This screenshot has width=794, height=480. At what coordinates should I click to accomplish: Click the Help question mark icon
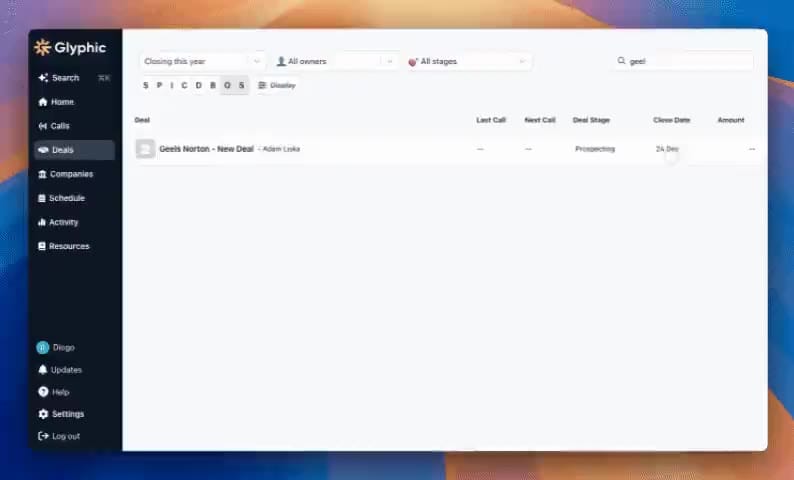[43, 392]
